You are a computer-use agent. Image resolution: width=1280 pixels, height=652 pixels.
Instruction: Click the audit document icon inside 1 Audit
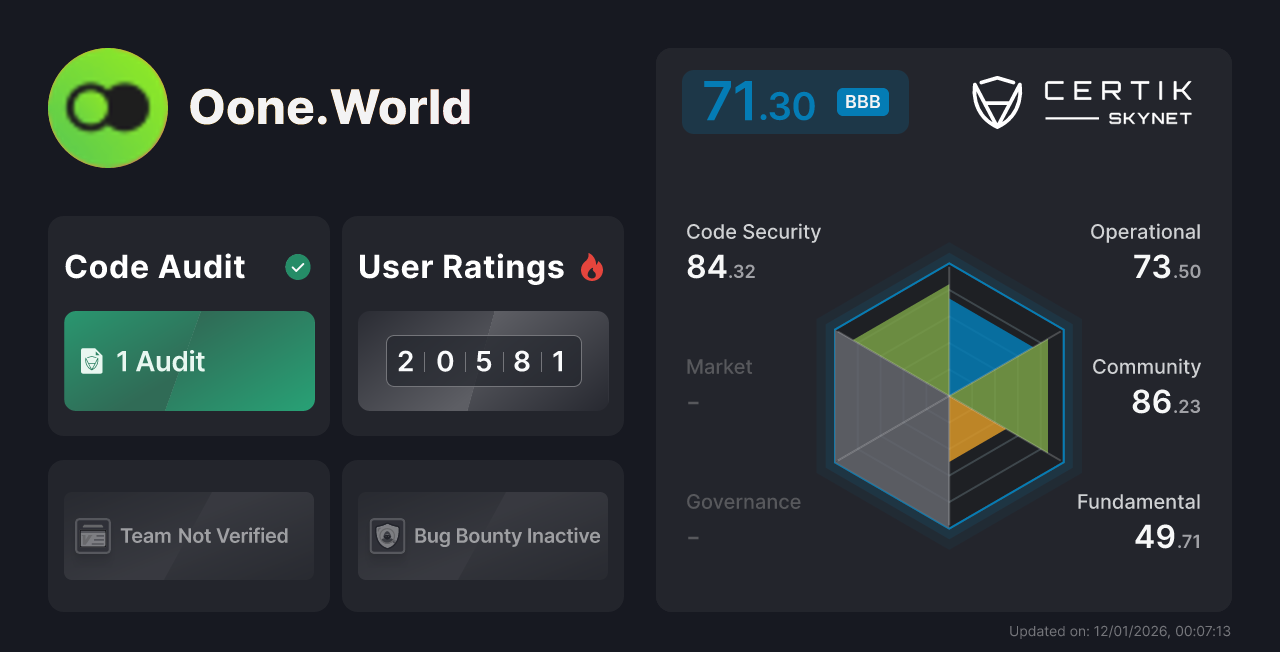[91, 361]
